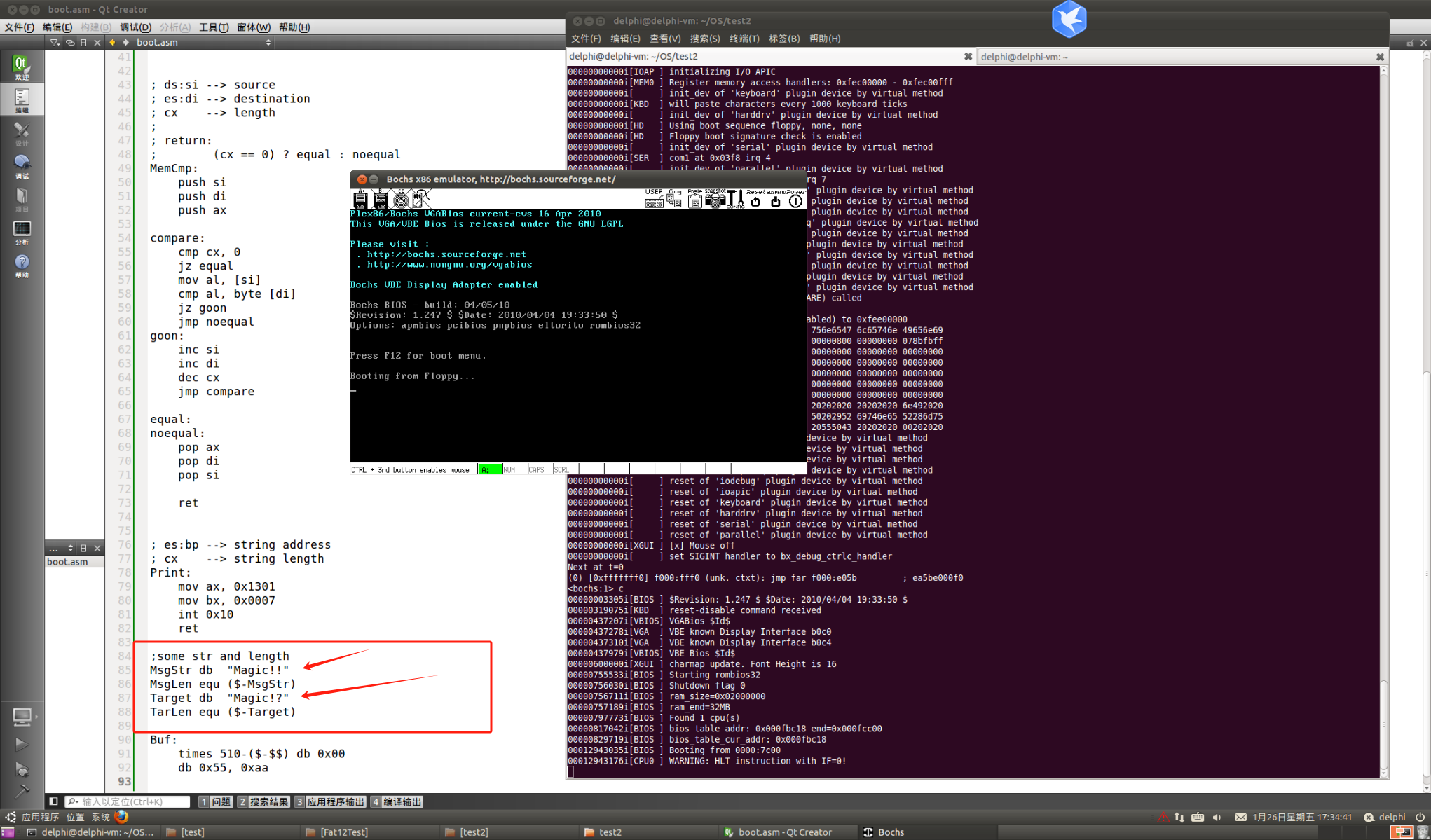Open the Bochs CONFIG tool icon
This screenshot has height=840, width=1431.
click(x=735, y=200)
